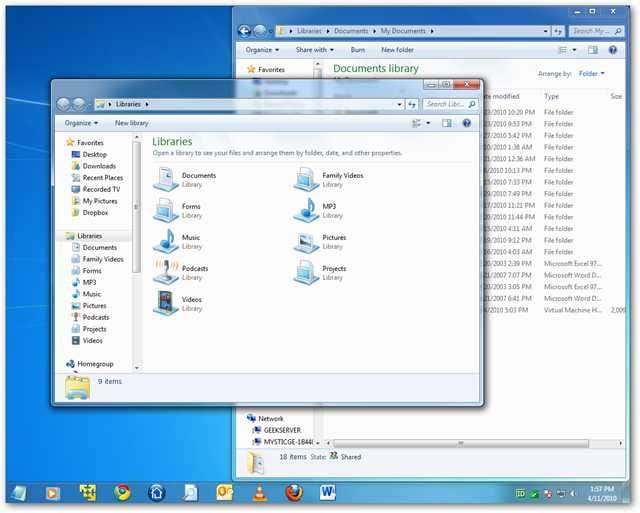Select My Pictures in navigation pane

pyautogui.click(x=100, y=201)
